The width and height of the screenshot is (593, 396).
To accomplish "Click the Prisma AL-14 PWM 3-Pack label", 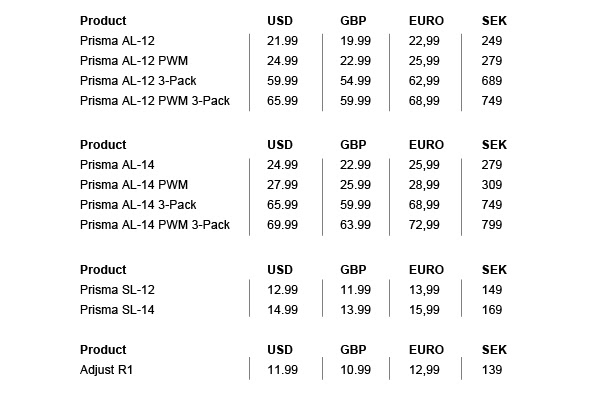I will pyautogui.click(x=155, y=225).
